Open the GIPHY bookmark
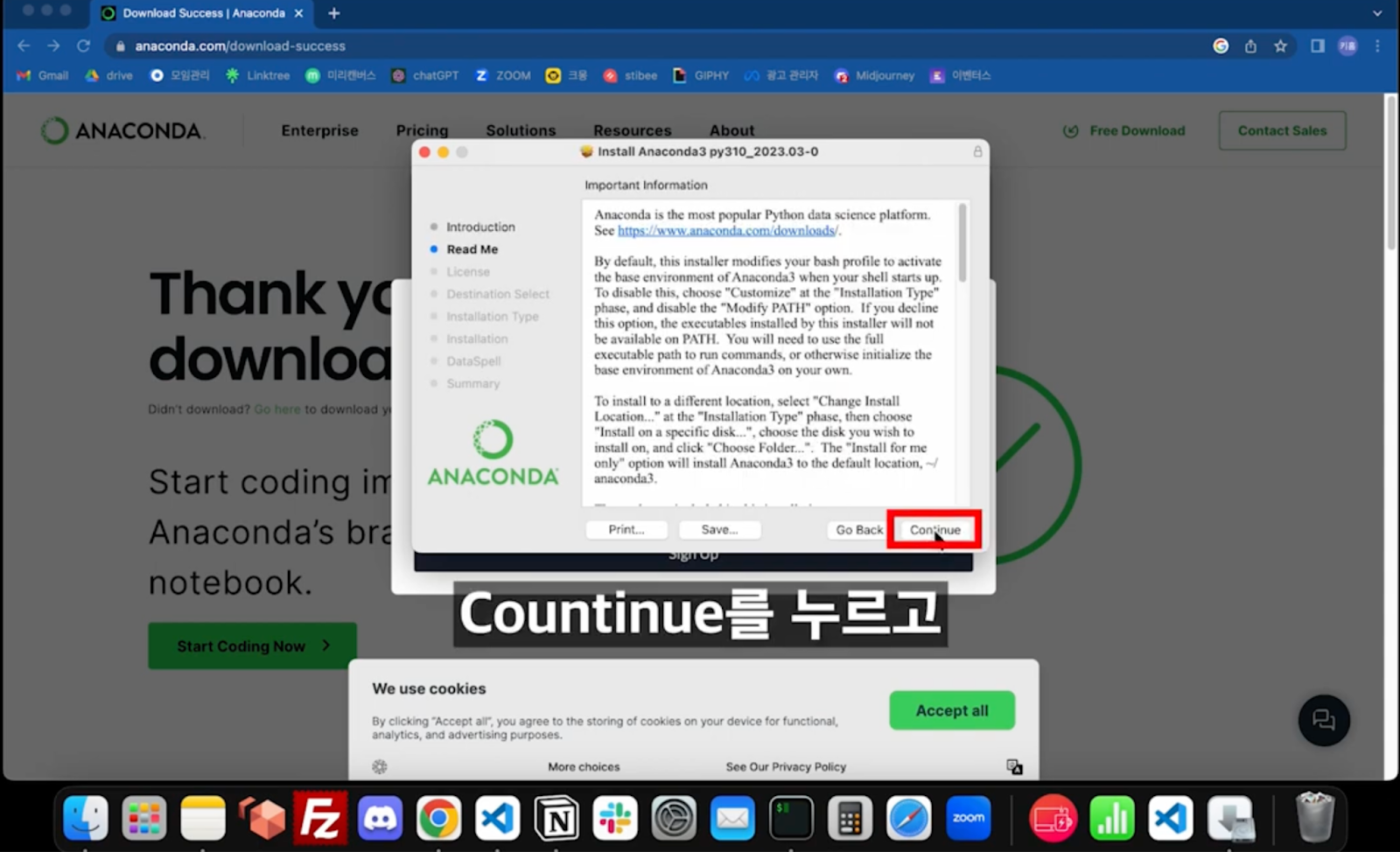This screenshot has width=1400, height=852. point(701,75)
